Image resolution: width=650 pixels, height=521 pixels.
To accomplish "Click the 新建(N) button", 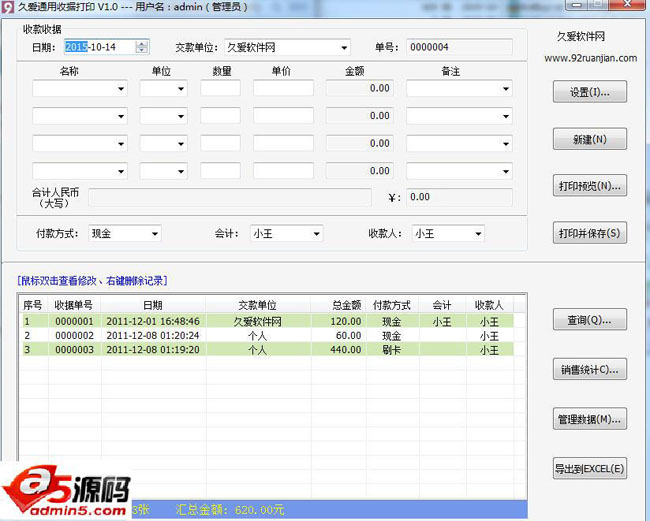I will (589, 139).
